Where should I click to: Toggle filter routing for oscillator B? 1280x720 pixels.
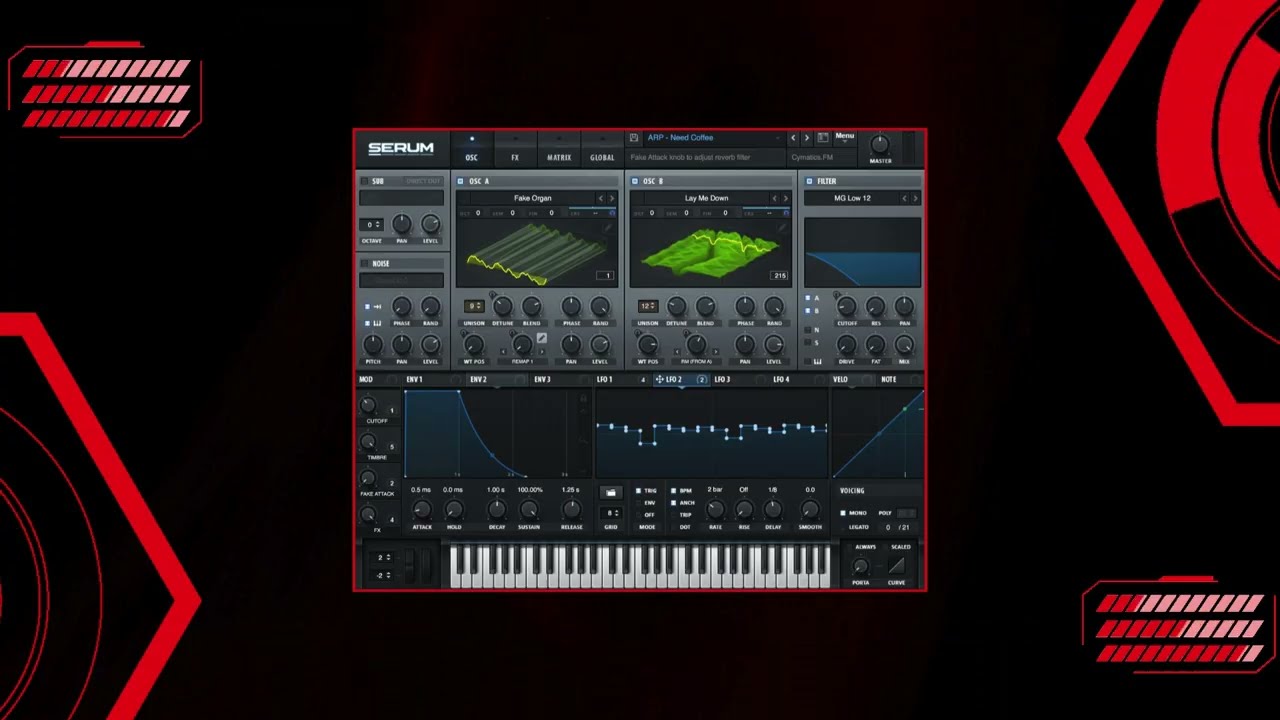tap(809, 311)
